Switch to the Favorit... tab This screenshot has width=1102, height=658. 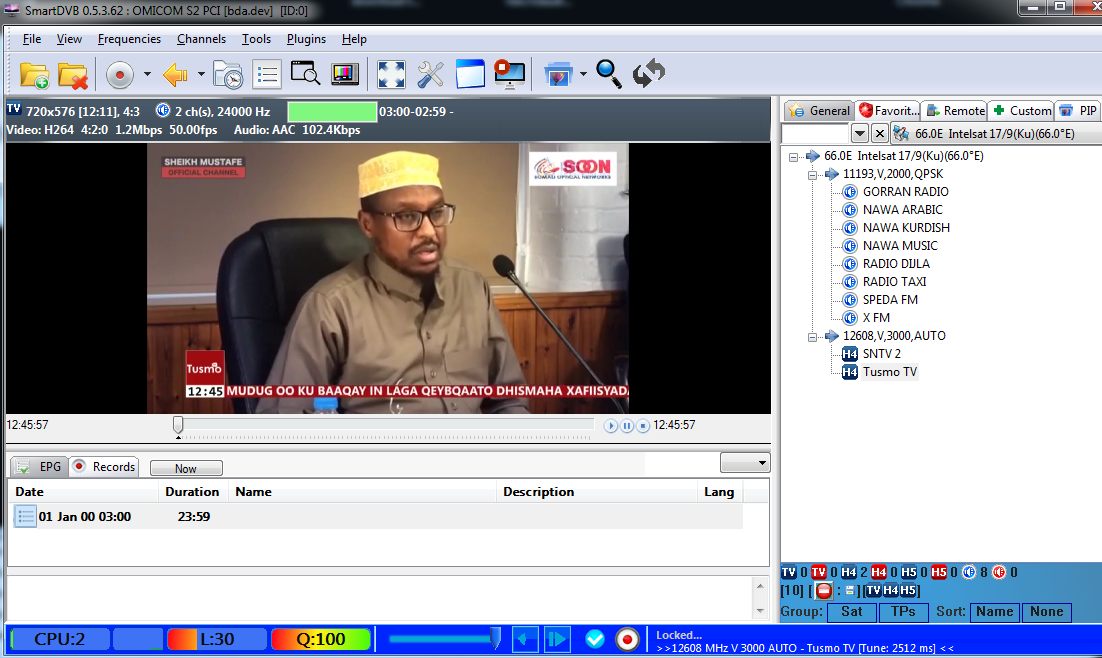click(x=889, y=110)
